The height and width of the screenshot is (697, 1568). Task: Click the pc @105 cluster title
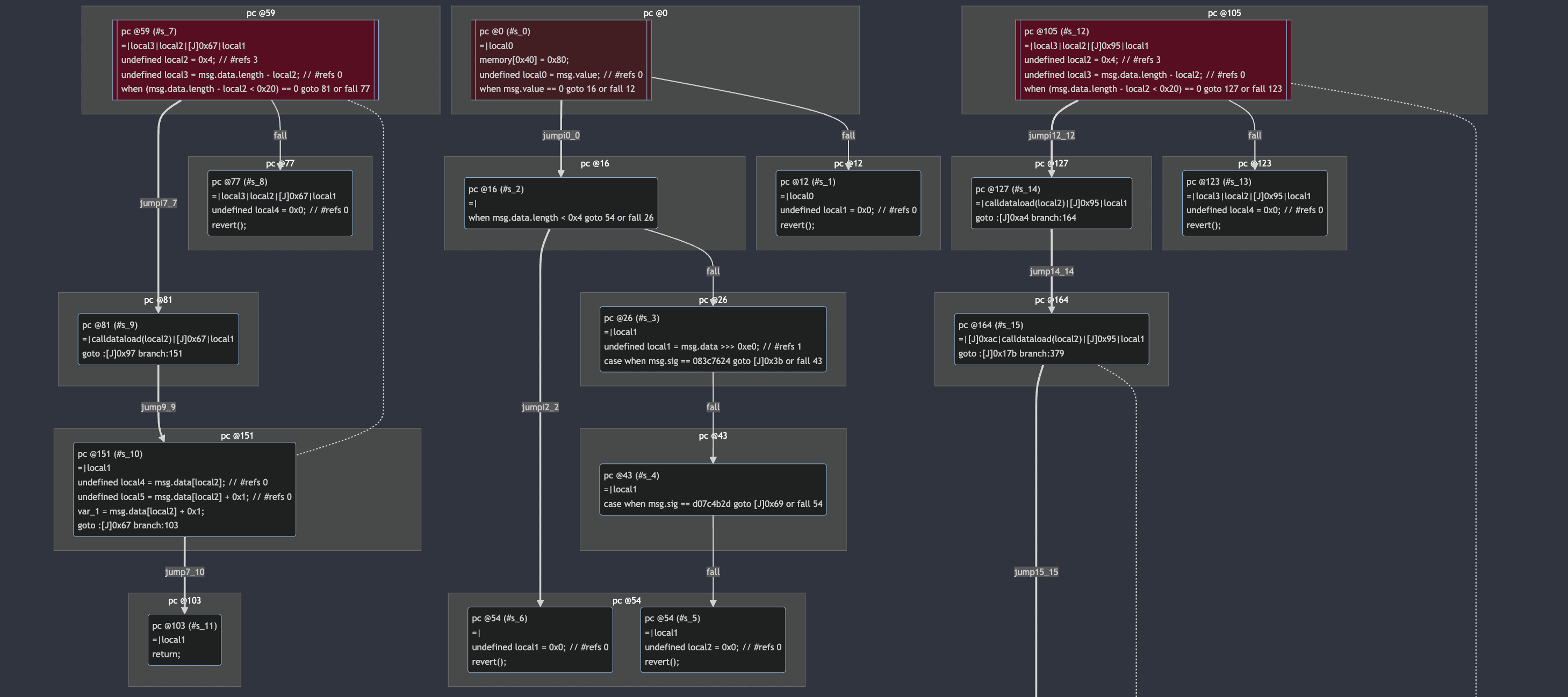click(1224, 13)
